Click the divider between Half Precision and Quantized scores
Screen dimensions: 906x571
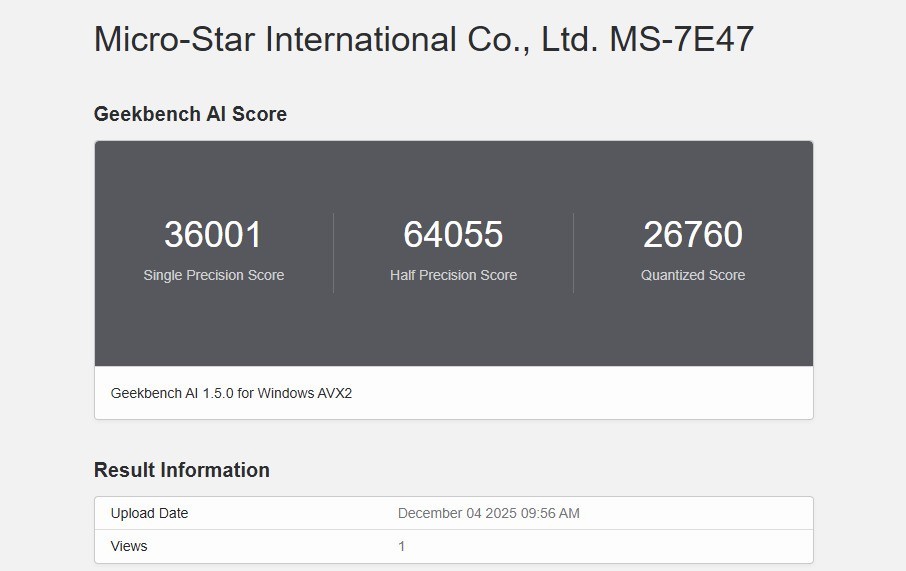click(573, 252)
